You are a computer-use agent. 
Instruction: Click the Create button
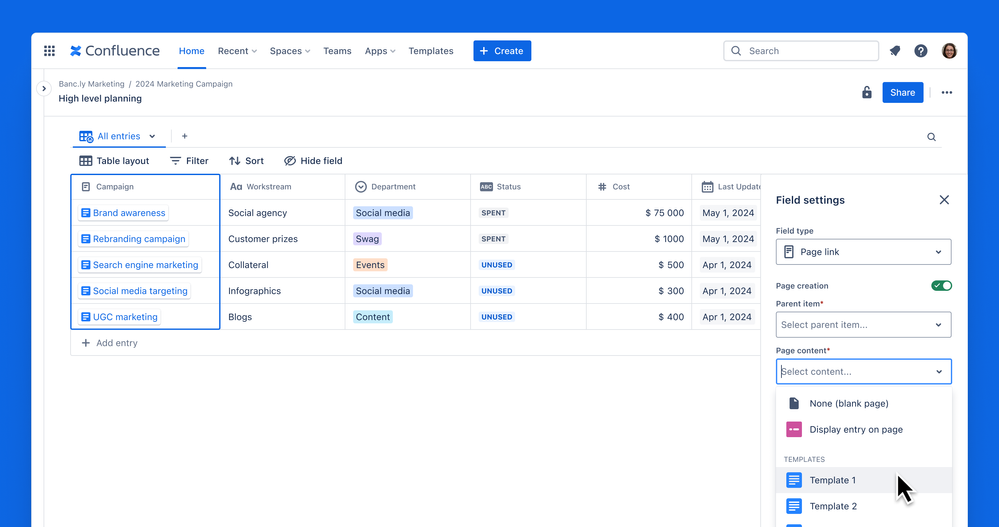pyautogui.click(x=502, y=51)
